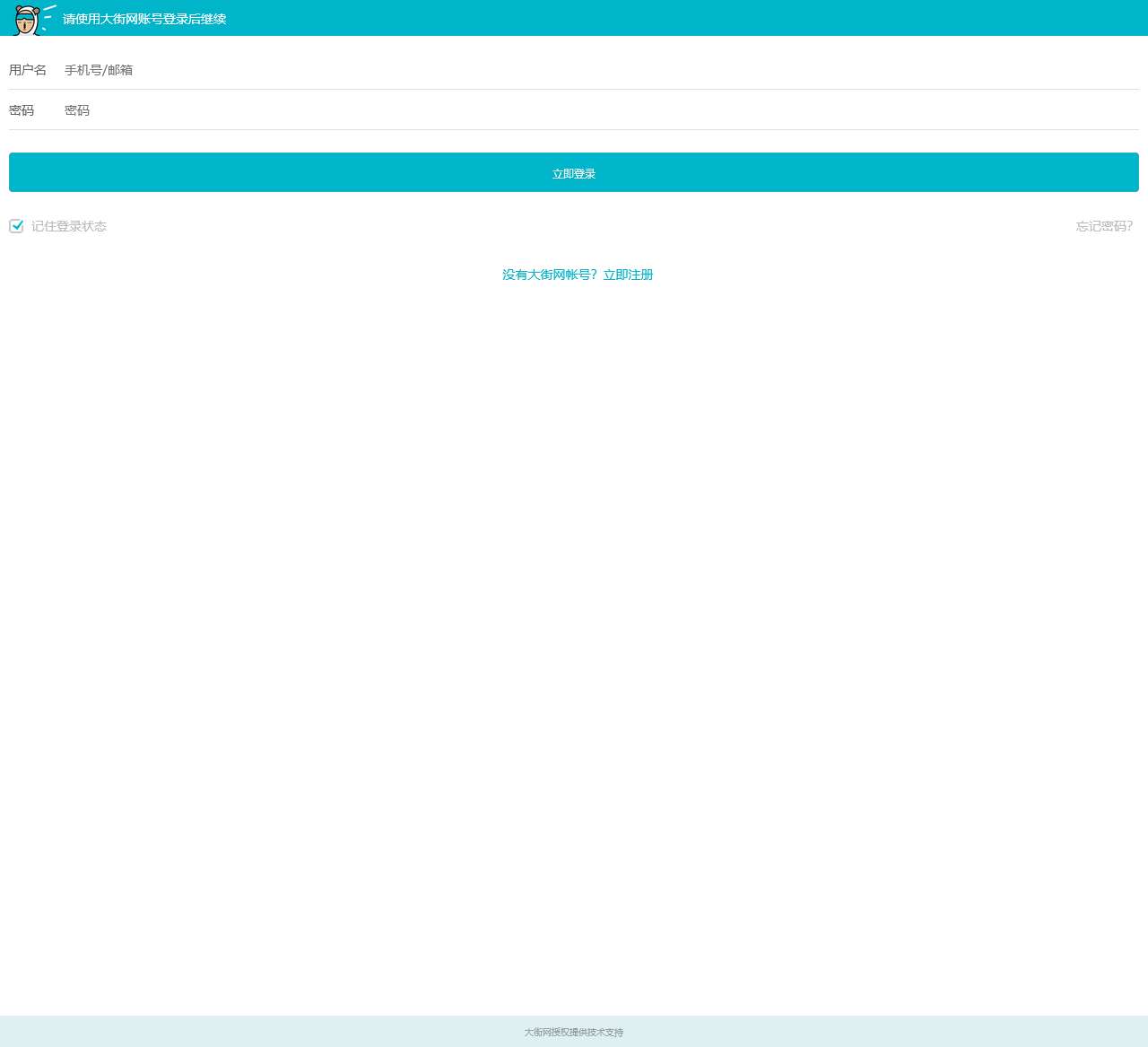Click the 密码 label left of password field

click(22, 110)
